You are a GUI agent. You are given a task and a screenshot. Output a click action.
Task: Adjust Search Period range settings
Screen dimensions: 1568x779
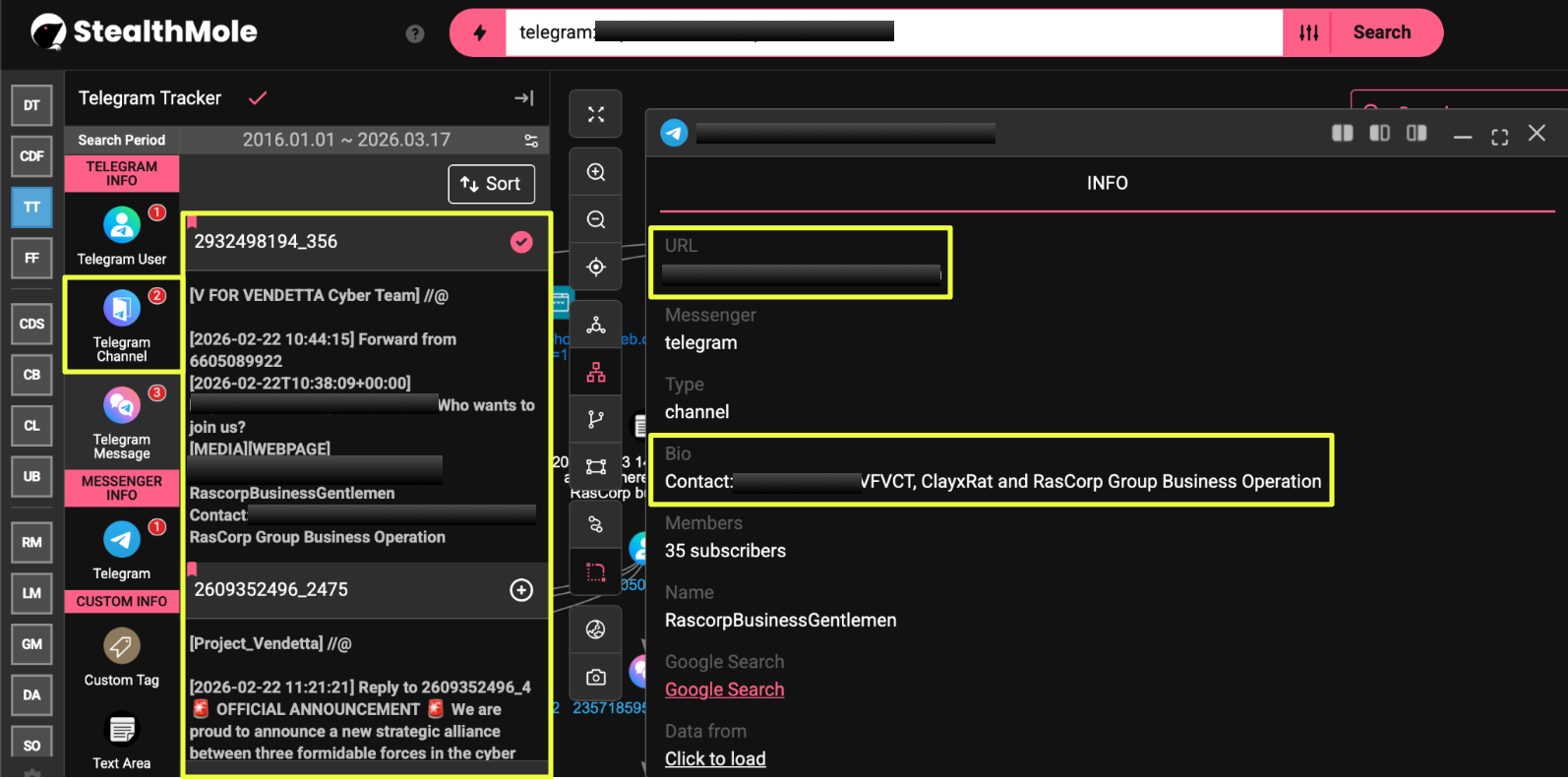click(531, 141)
